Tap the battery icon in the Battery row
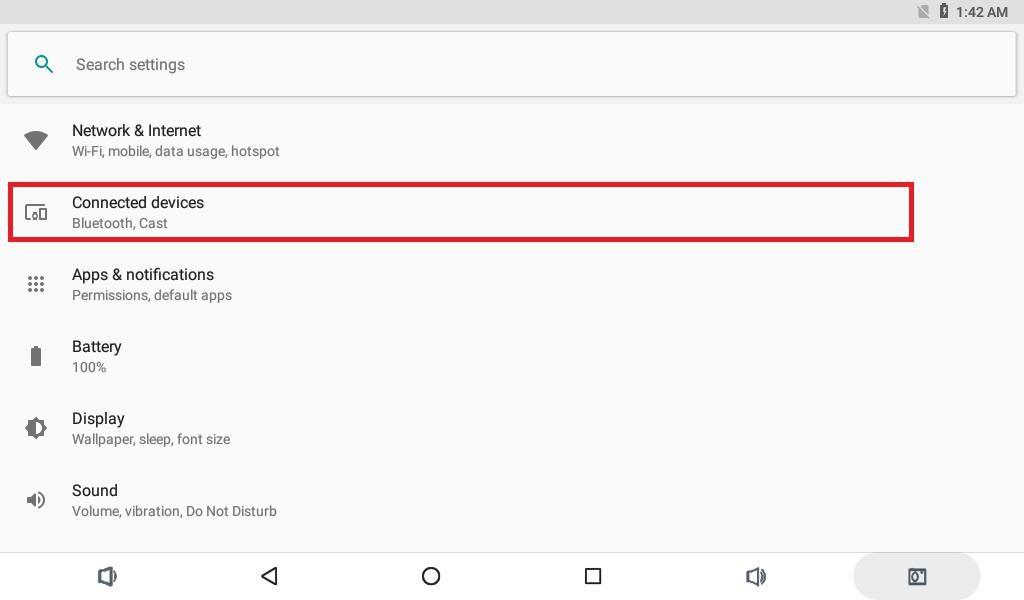1024x600 pixels. (x=36, y=356)
